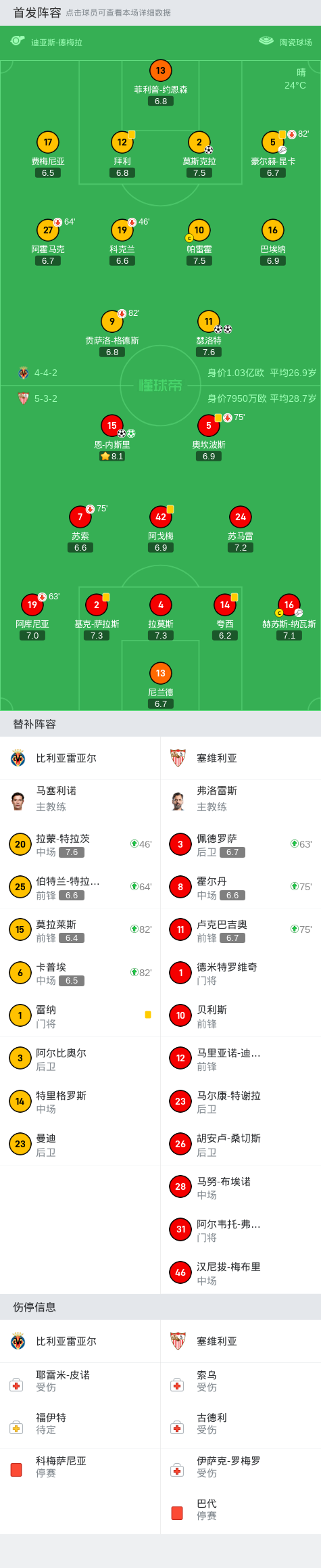Tap the stadium icon beside 陶瓷球场
The height and width of the screenshot is (1568, 321).
click(x=266, y=41)
